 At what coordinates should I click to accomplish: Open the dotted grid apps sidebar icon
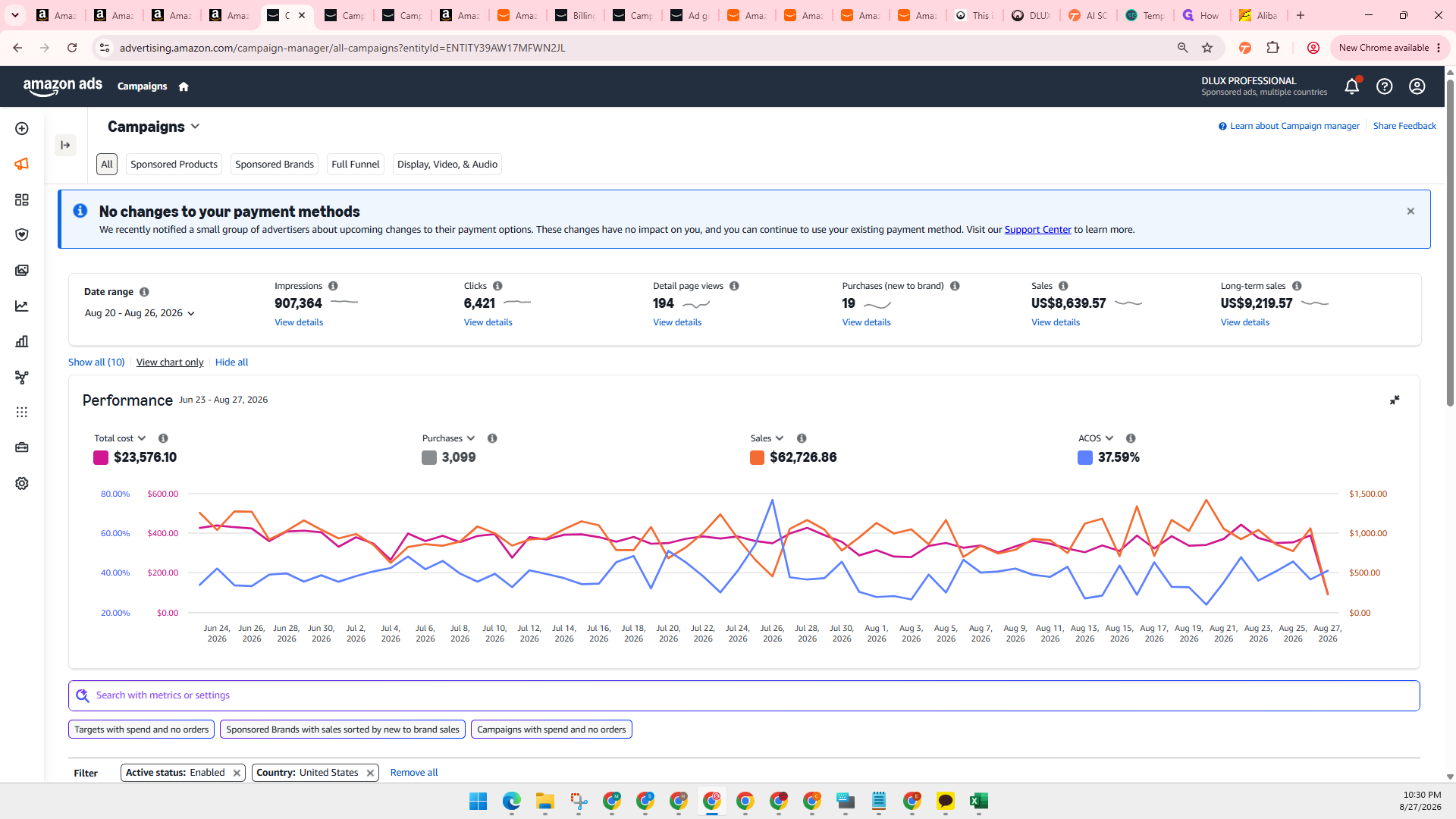tap(22, 413)
